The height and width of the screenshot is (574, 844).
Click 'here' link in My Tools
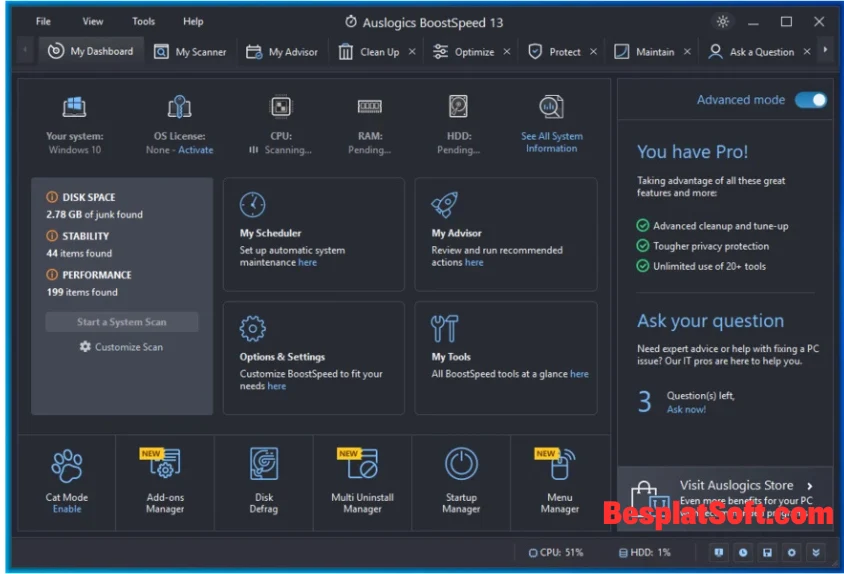point(579,374)
